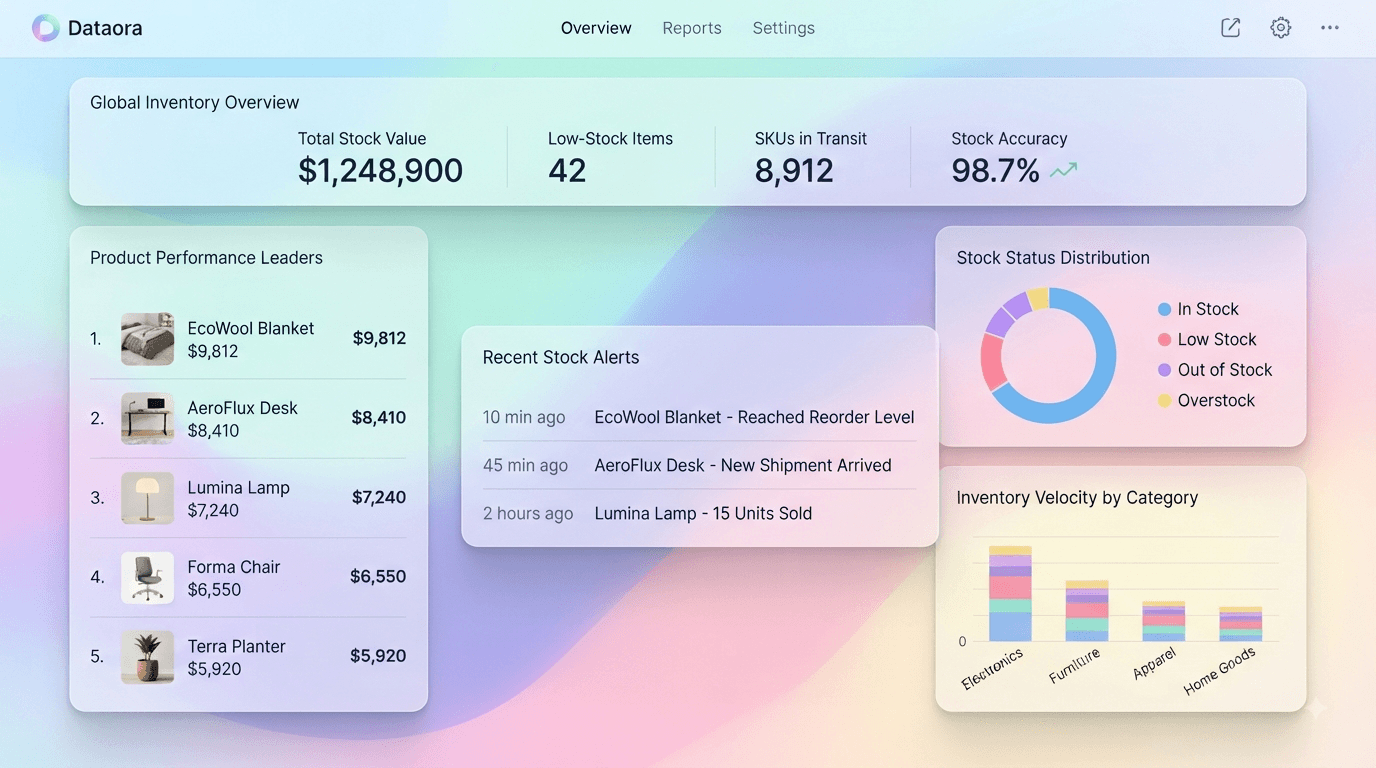Image resolution: width=1376 pixels, height=768 pixels.
Task: Open the settings gear icon
Action: point(1281,28)
